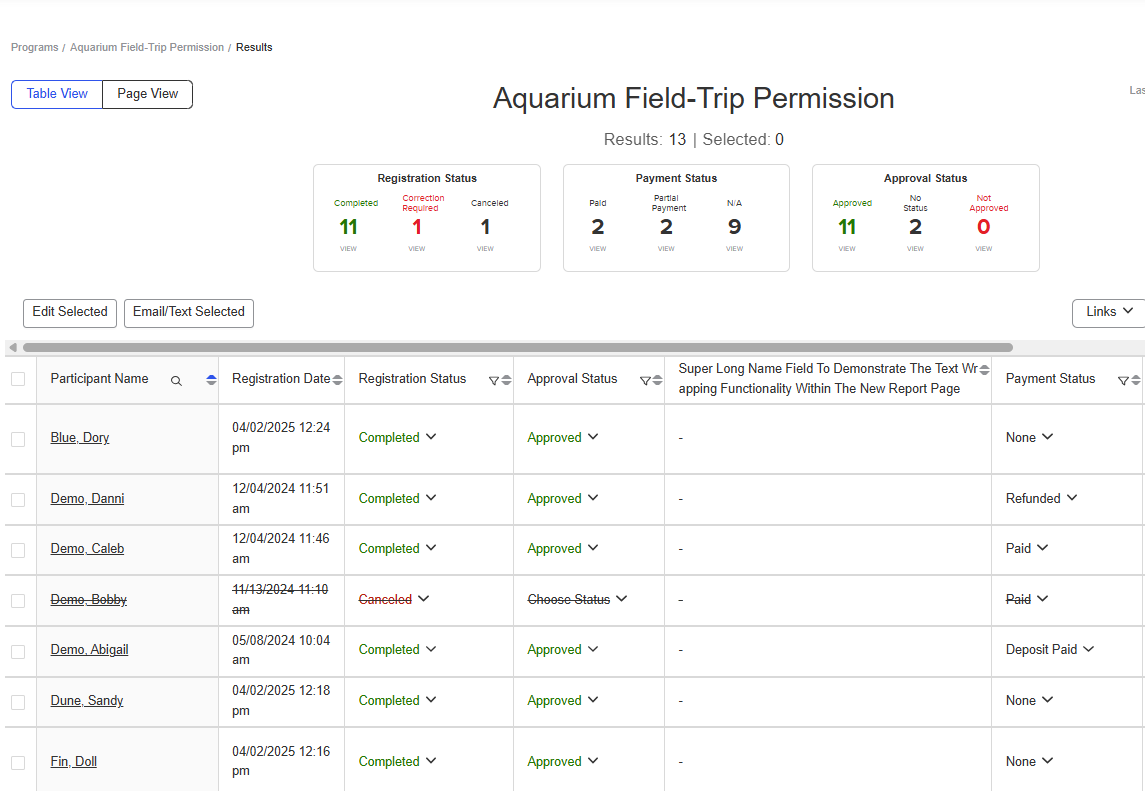Open the Choose Status dropdown for Demo, Bobby

pos(577,599)
